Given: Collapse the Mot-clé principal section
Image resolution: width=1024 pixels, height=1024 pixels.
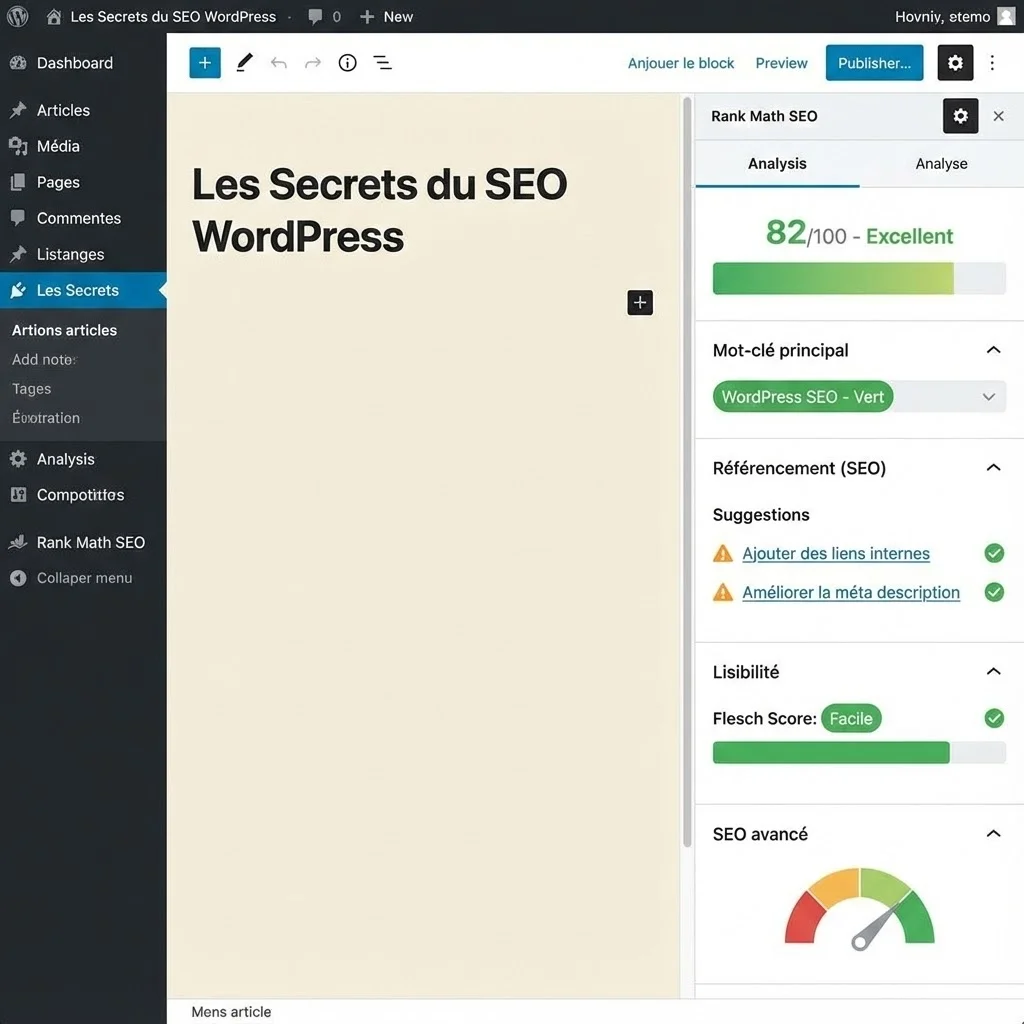Looking at the screenshot, I should coord(993,350).
